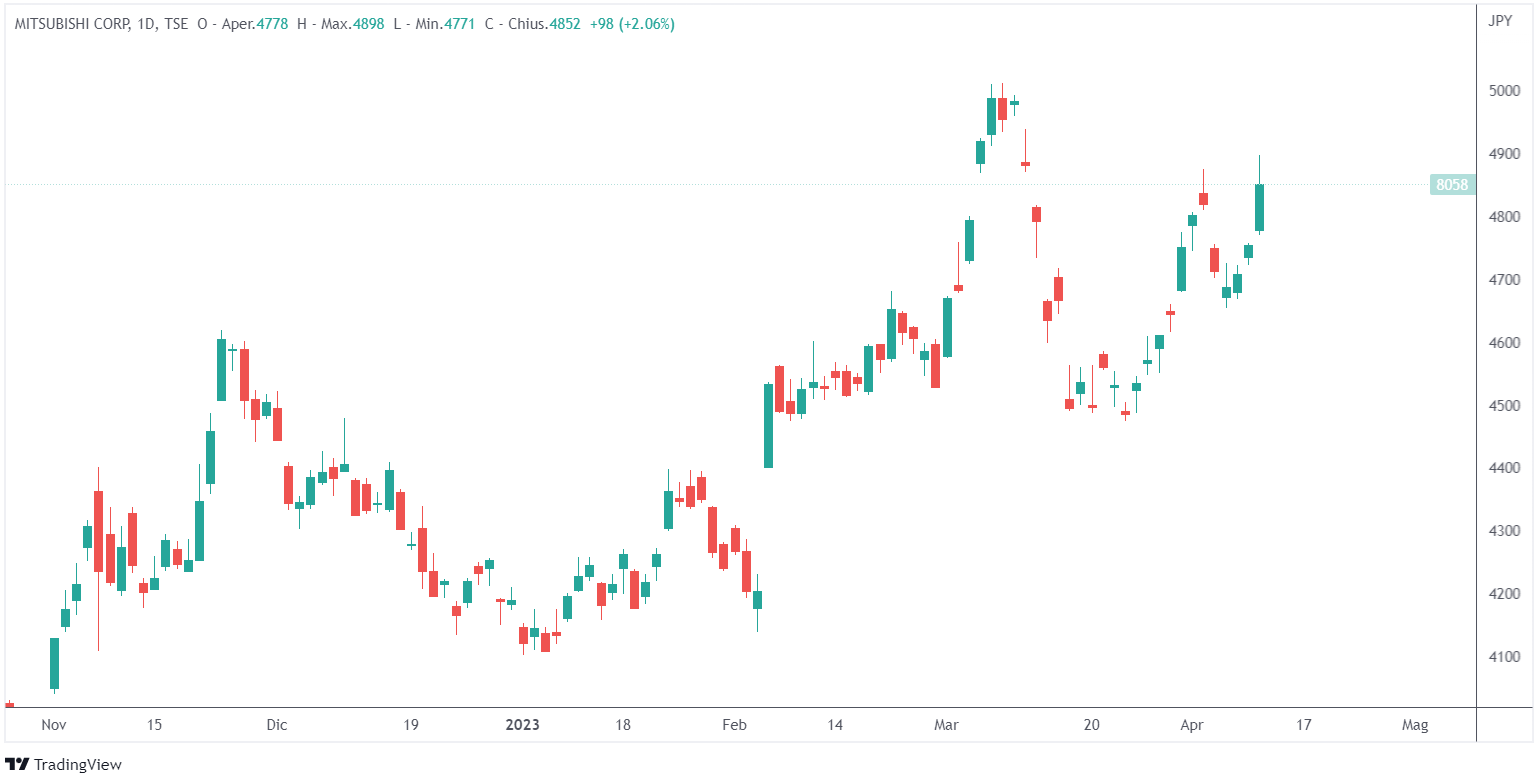Click the Nov date on the time axis
1538x777 pixels.
click(54, 725)
